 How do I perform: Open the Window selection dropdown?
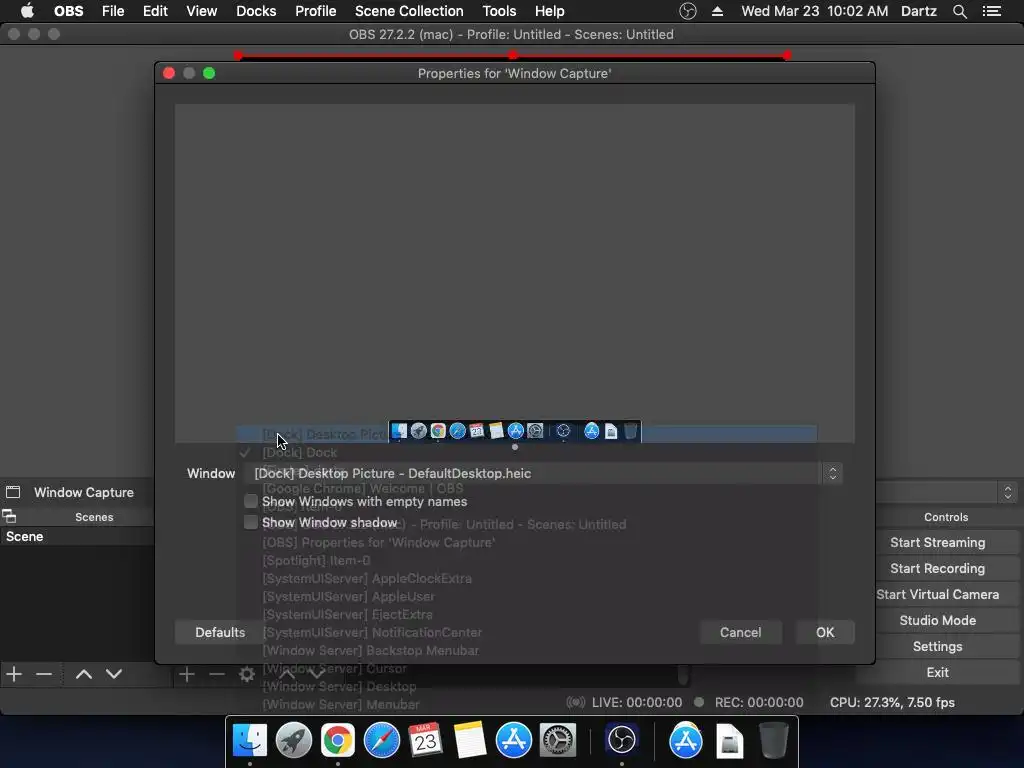pyautogui.click(x=543, y=473)
